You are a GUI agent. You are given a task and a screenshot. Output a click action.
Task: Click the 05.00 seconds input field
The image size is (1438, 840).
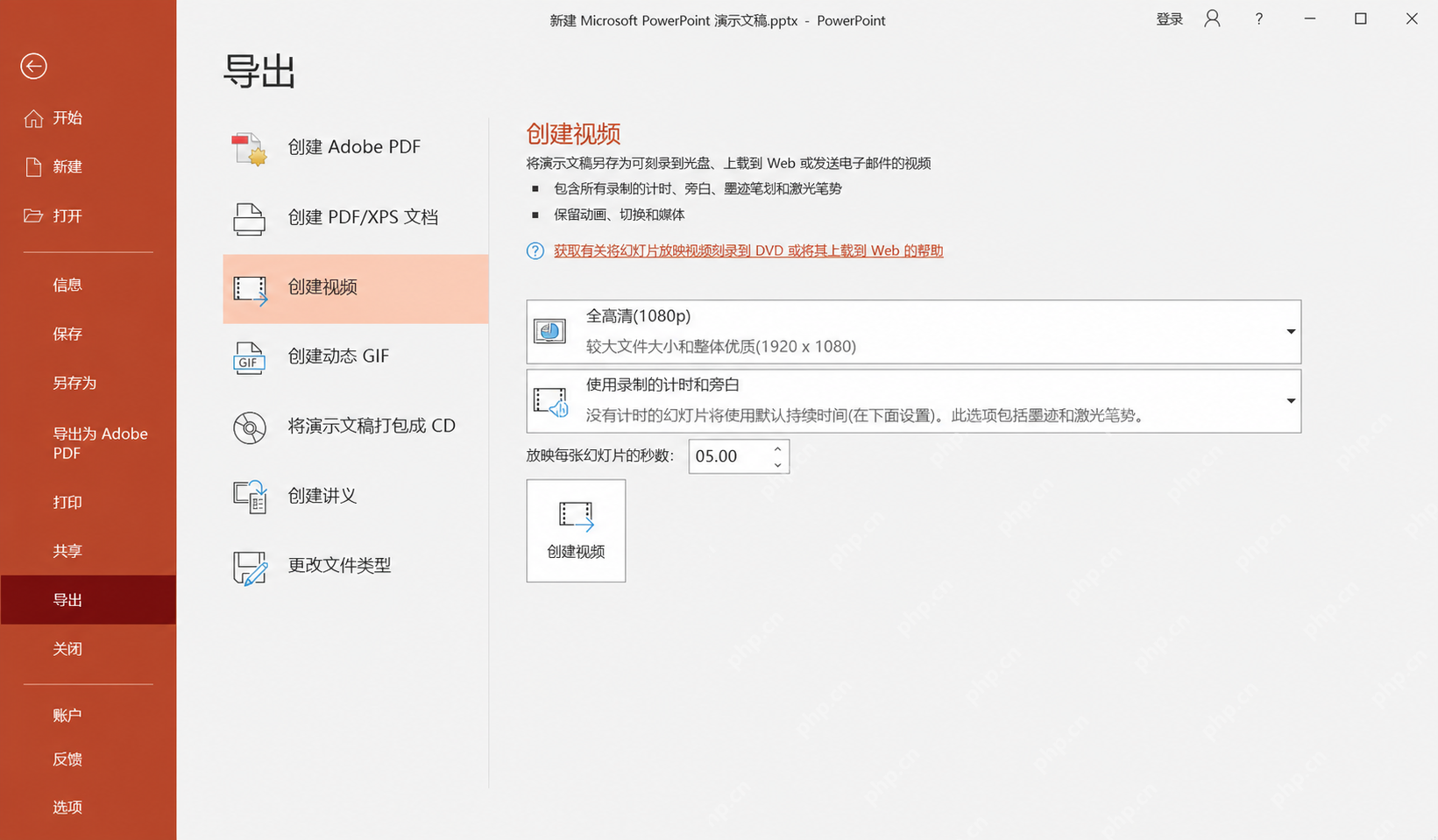(x=729, y=456)
